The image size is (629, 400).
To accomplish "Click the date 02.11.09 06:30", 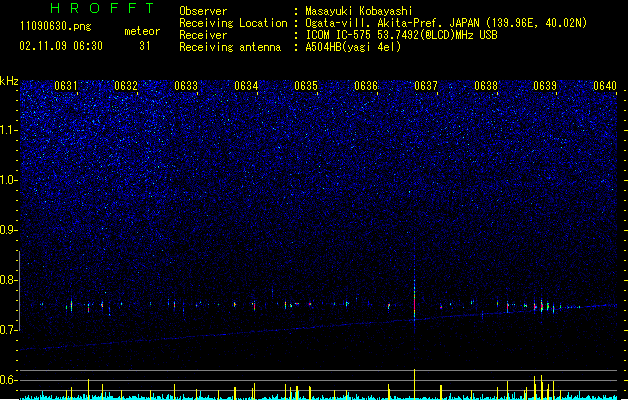I will click(x=61, y=46).
